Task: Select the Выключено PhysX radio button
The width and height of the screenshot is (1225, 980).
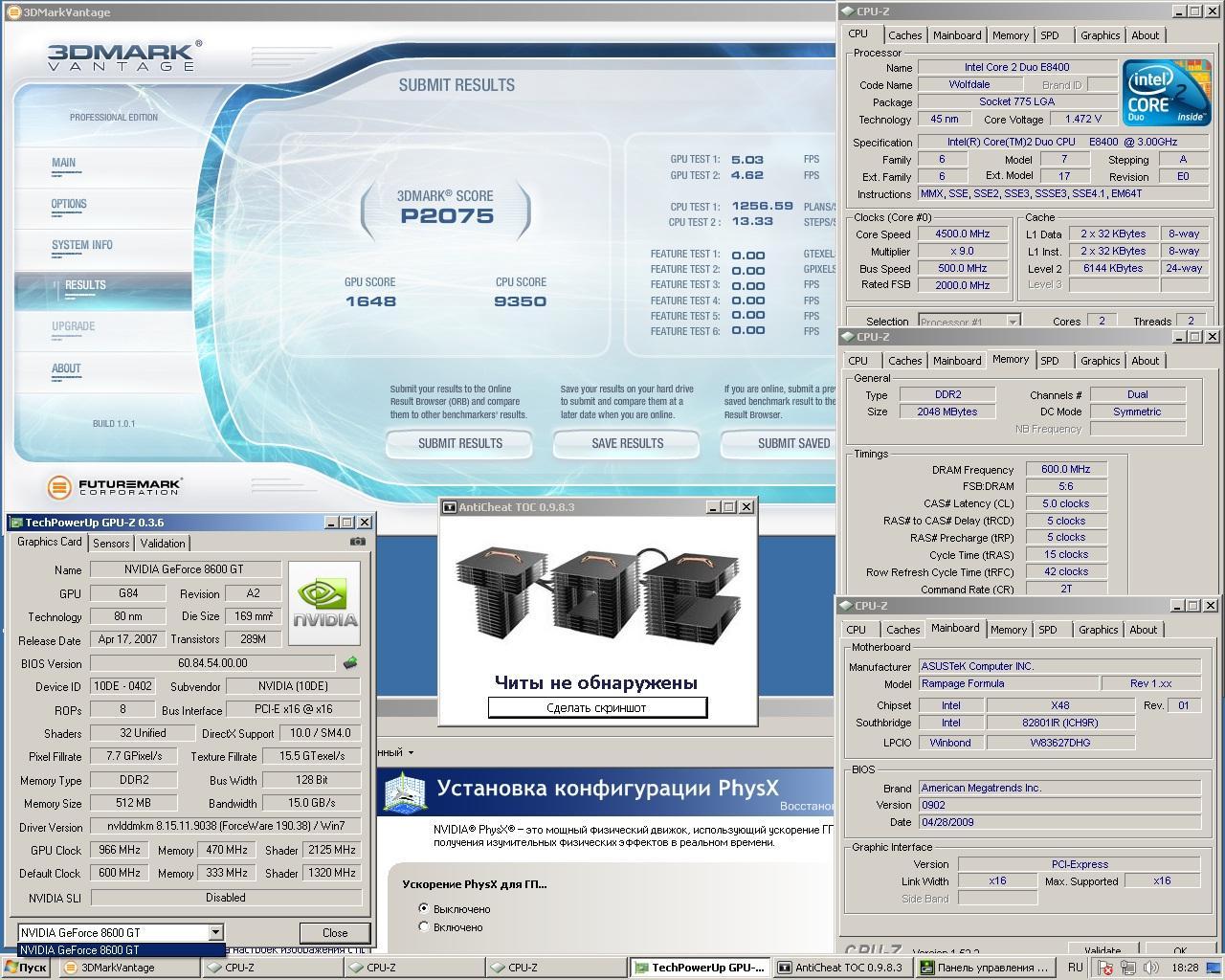Action: (x=424, y=908)
